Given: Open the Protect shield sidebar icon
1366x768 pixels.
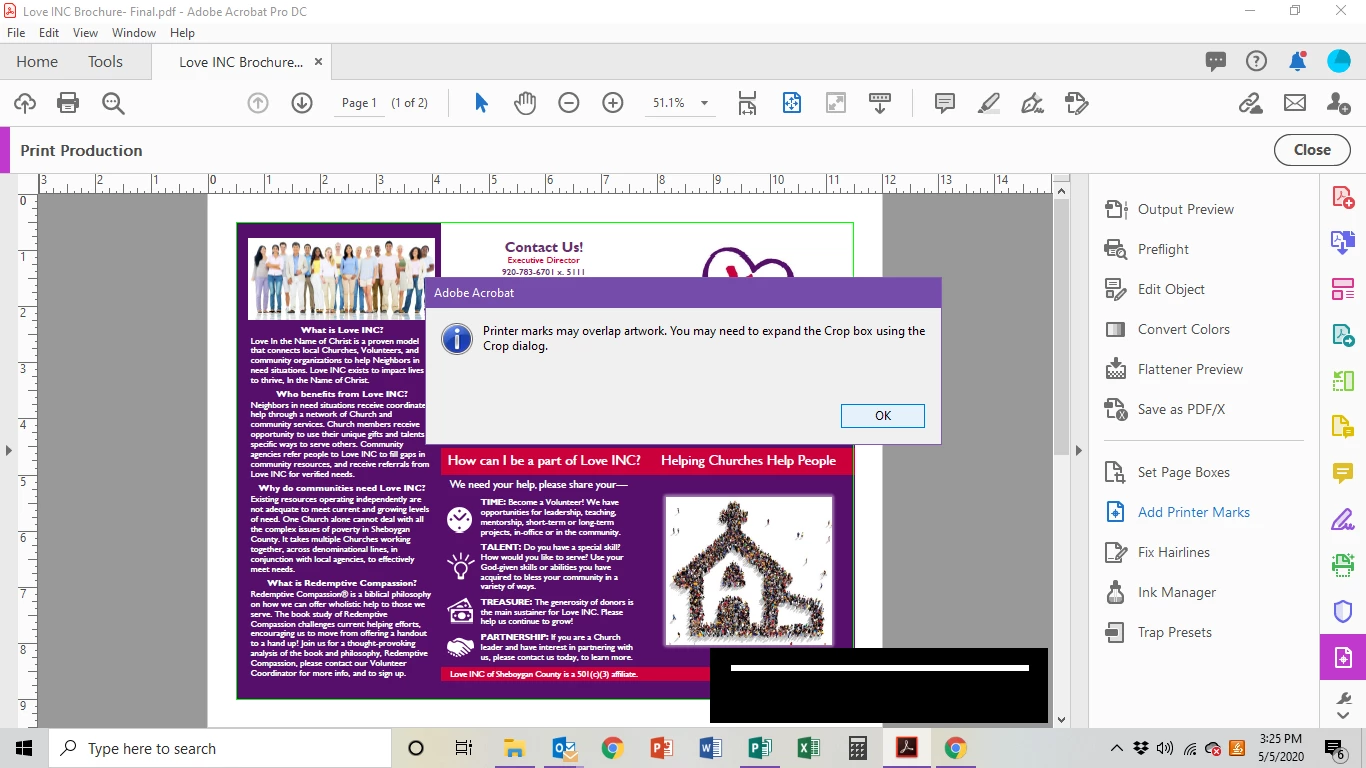Looking at the screenshot, I should [1343, 611].
